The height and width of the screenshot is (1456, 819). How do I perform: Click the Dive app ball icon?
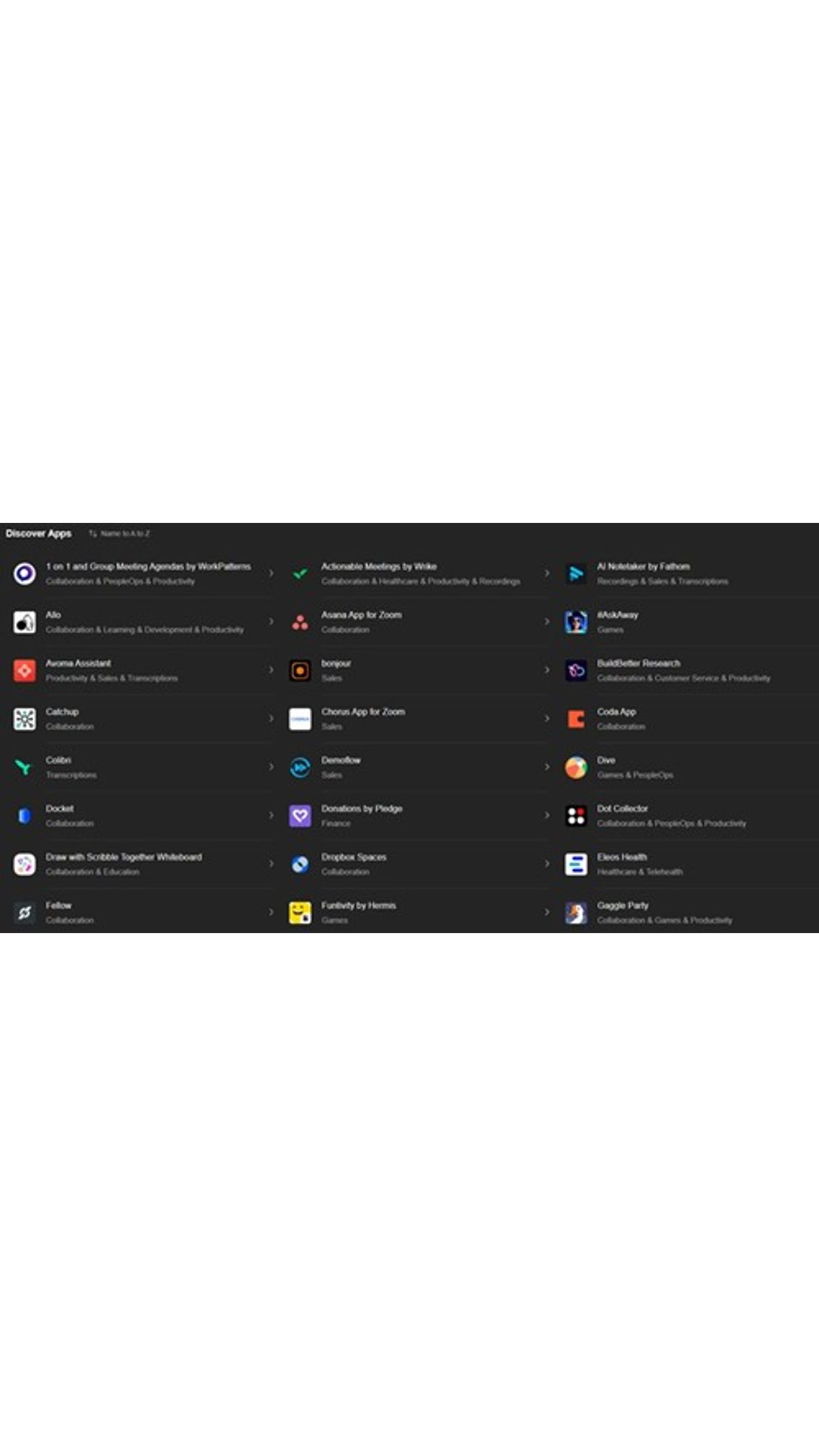pyautogui.click(x=575, y=767)
